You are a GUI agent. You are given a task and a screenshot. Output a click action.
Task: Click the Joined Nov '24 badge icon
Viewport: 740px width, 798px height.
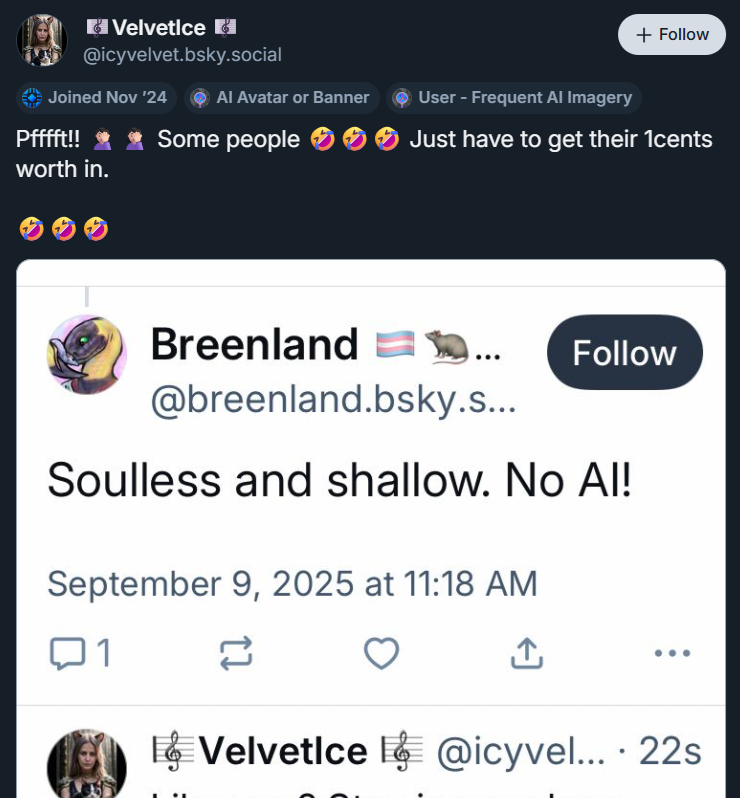pyautogui.click(x=32, y=98)
